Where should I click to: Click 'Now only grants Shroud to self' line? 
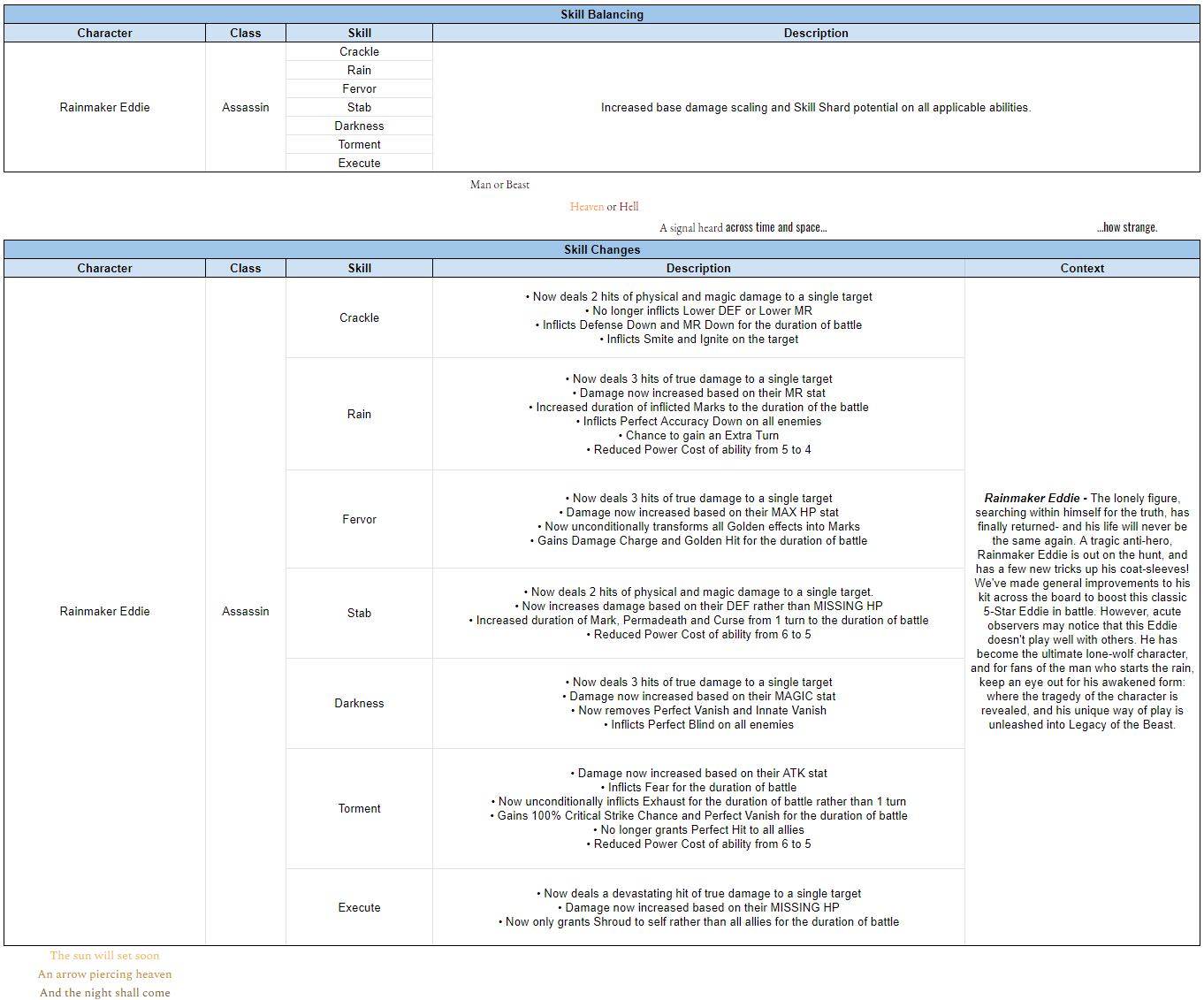pos(698,921)
